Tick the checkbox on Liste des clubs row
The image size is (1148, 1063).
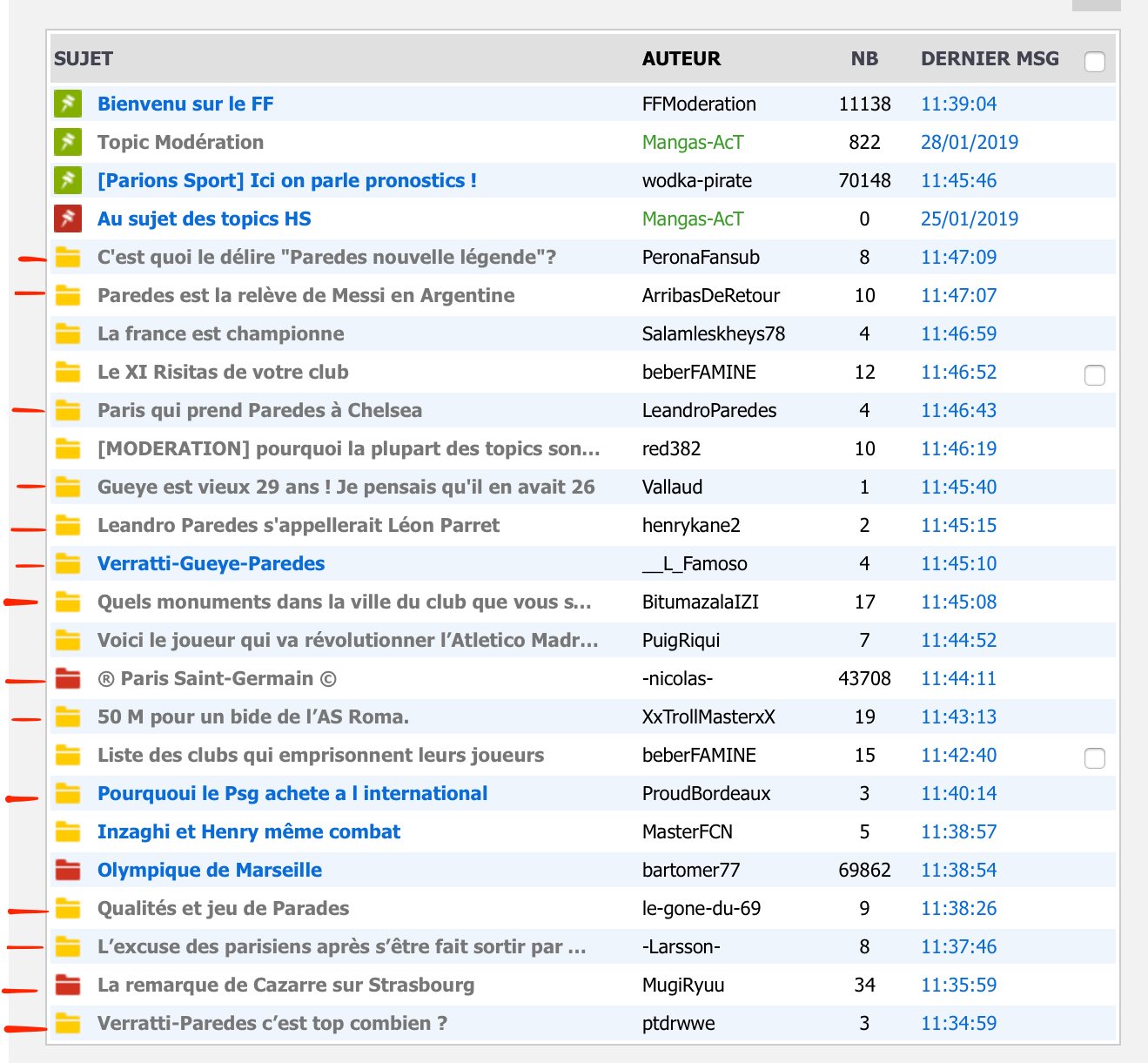1095,757
